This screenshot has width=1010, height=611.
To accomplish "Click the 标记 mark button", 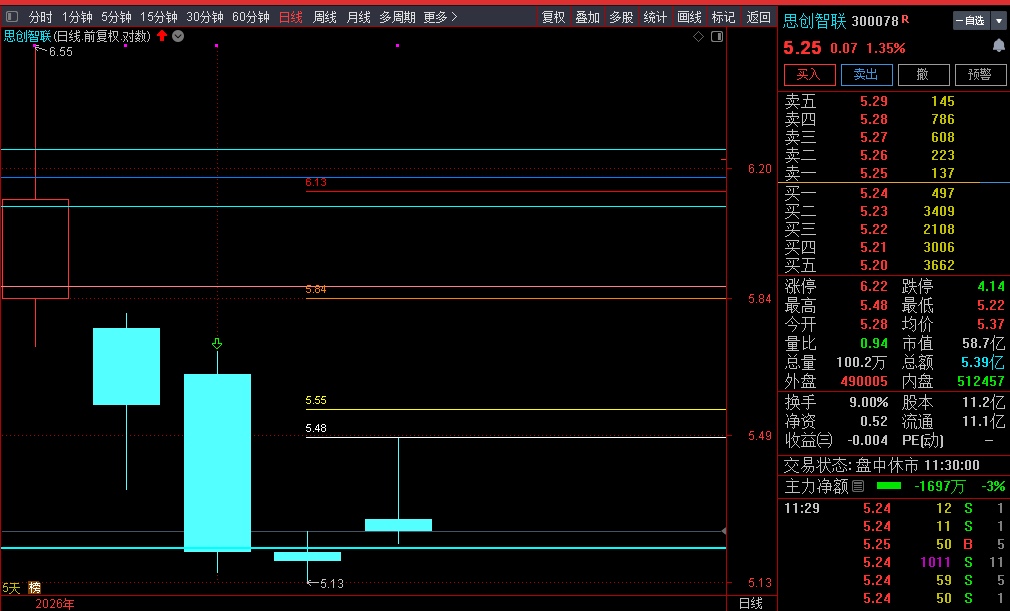I will 723,17.
